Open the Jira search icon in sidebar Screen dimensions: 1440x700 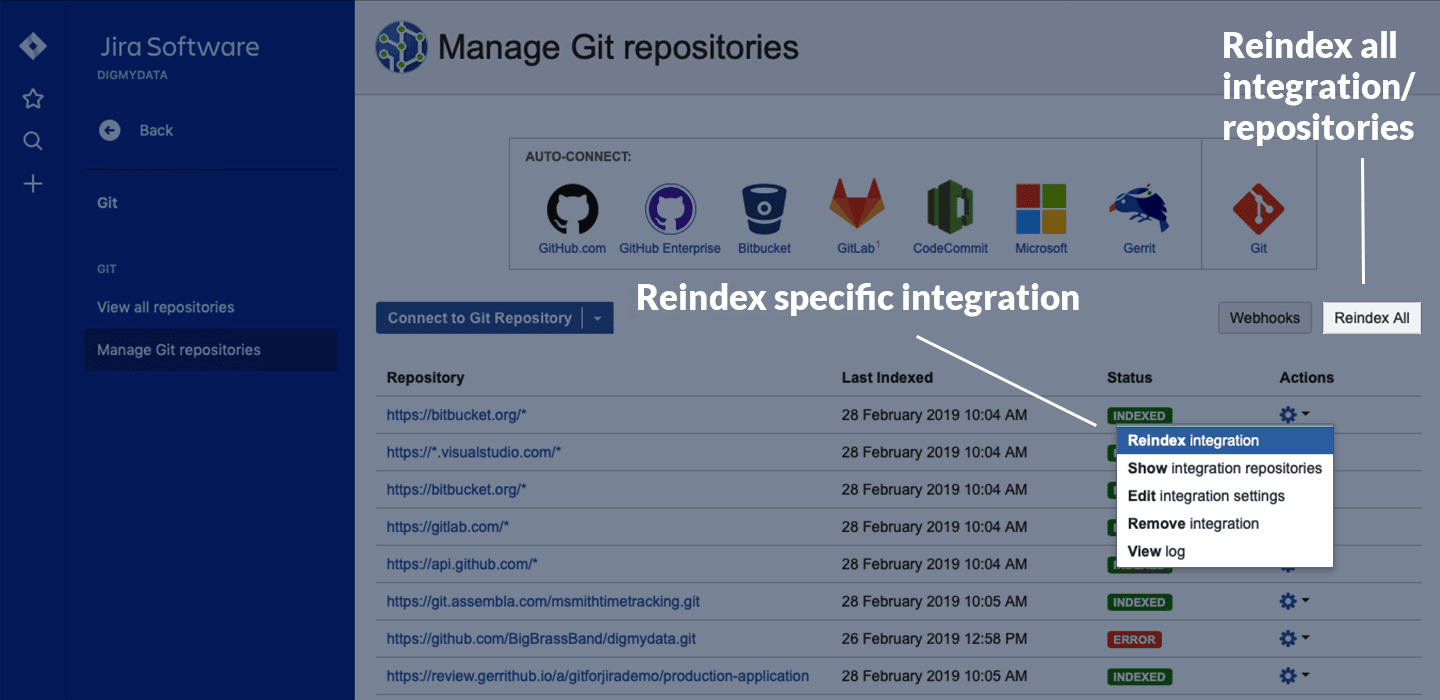[x=33, y=141]
